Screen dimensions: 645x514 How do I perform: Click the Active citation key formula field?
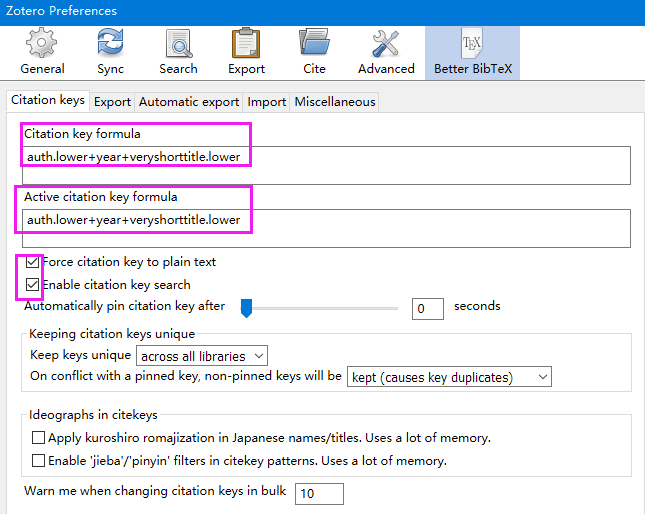(326, 228)
